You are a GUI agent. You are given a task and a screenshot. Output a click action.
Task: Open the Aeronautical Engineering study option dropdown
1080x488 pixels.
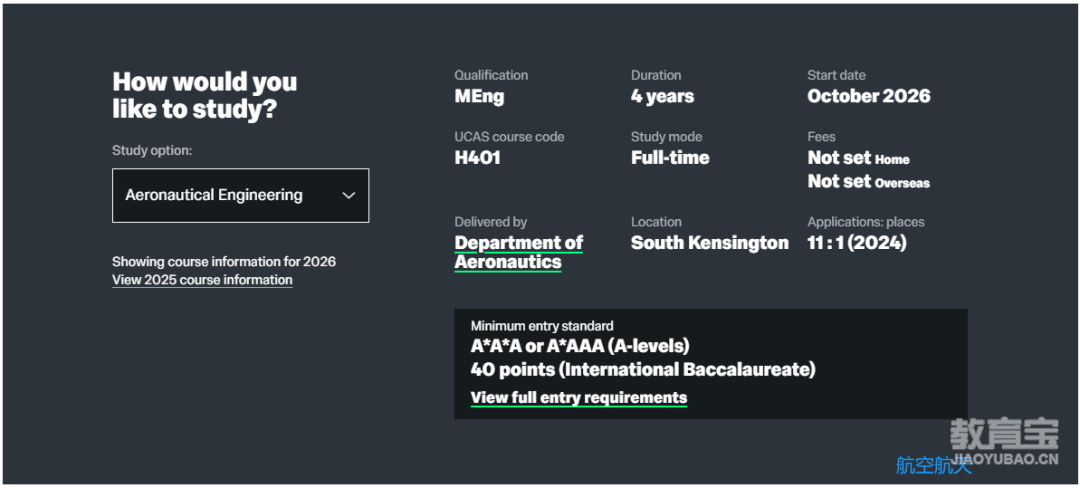point(240,195)
